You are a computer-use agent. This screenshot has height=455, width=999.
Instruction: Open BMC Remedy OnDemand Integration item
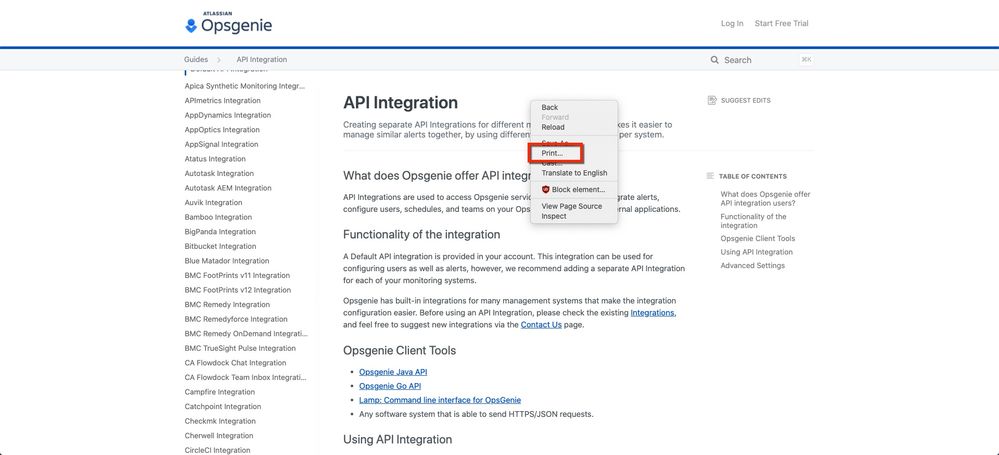pos(246,334)
